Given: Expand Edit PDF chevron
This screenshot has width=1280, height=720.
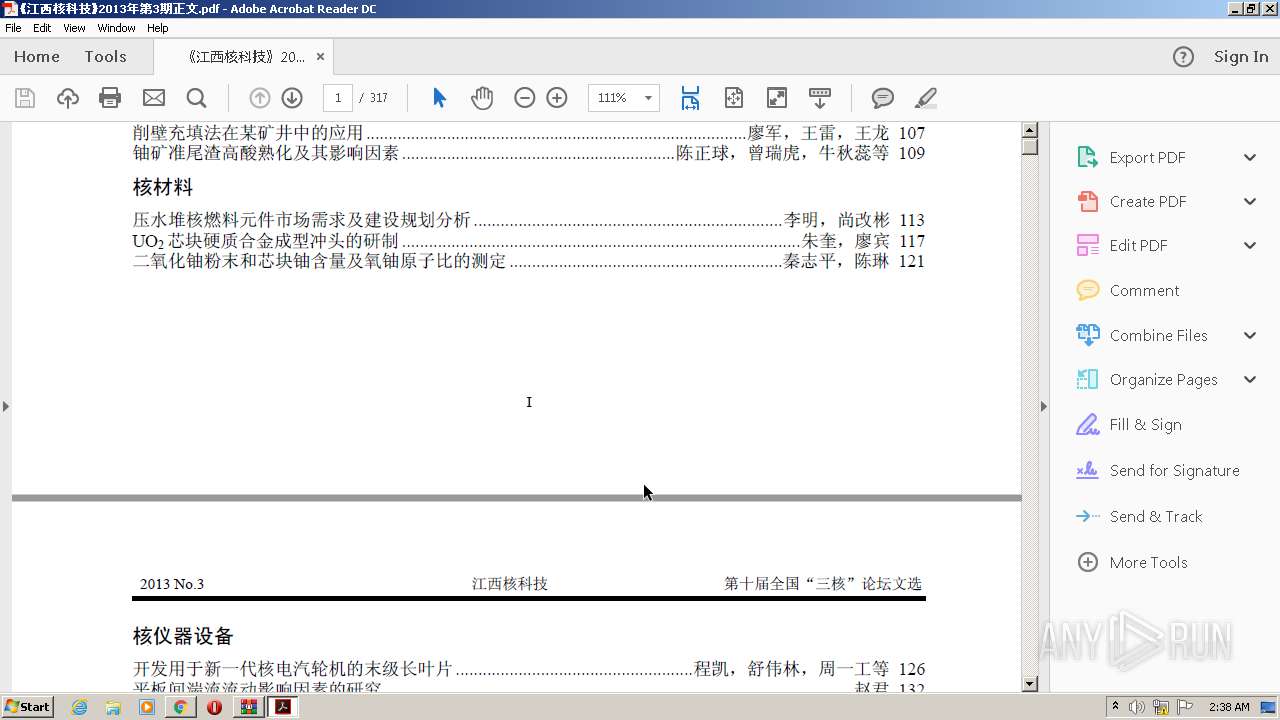Looking at the screenshot, I should [1250, 245].
